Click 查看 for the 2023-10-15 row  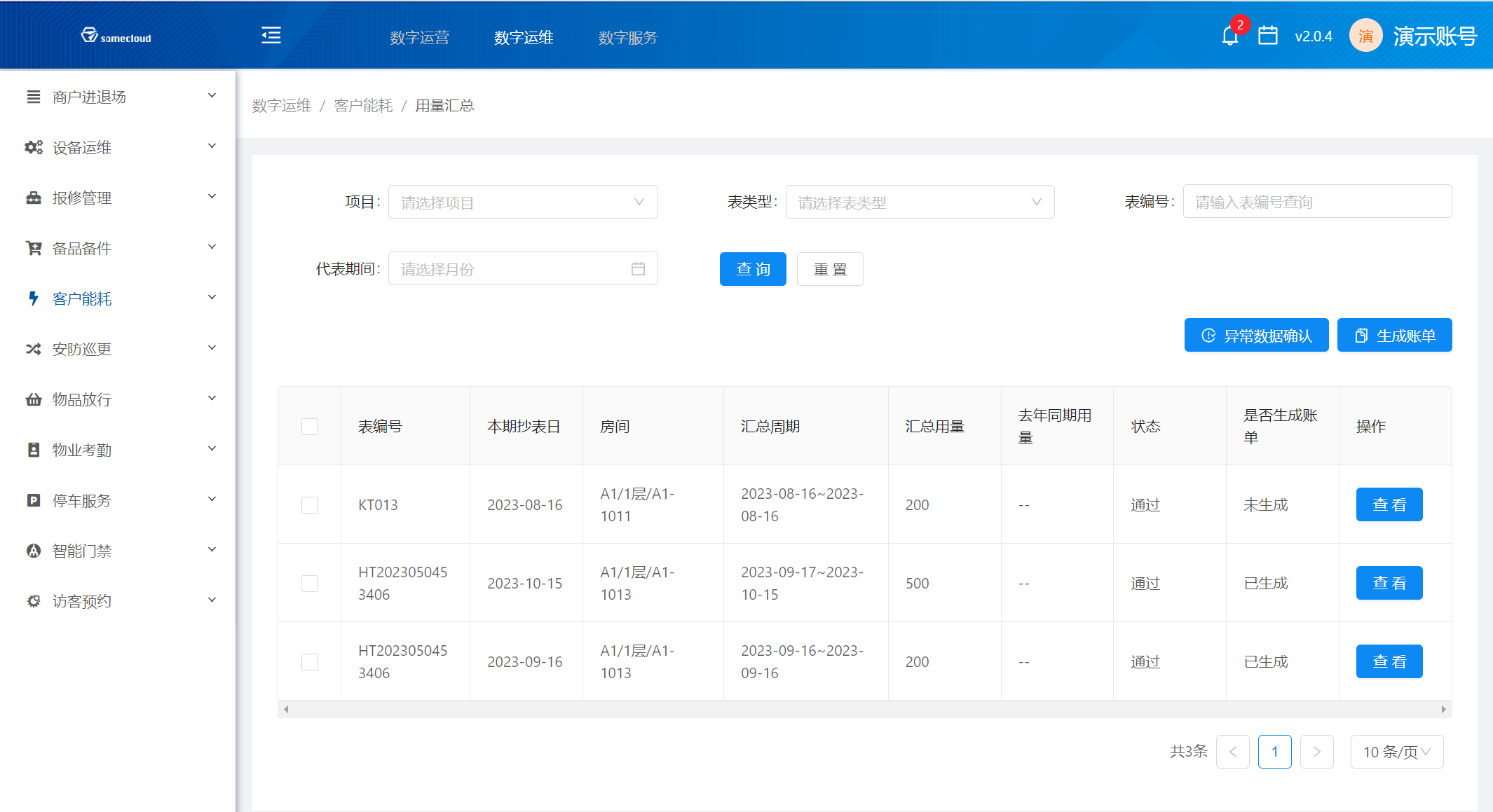click(x=1389, y=583)
